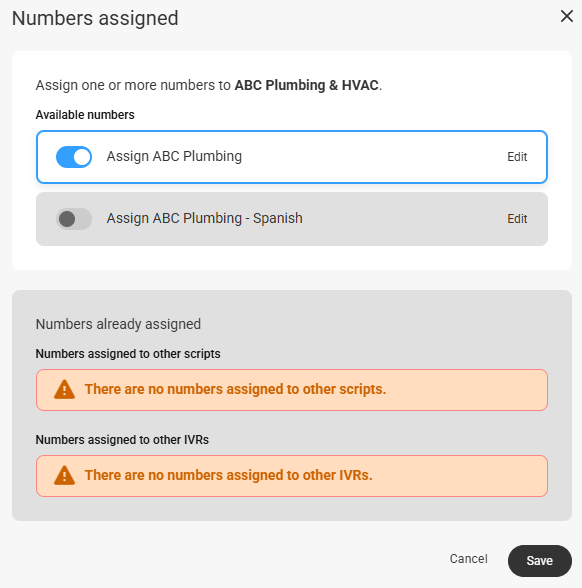582x588 pixels.
Task: Click warning icon in other IVRs banner
Action: click(x=64, y=476)
